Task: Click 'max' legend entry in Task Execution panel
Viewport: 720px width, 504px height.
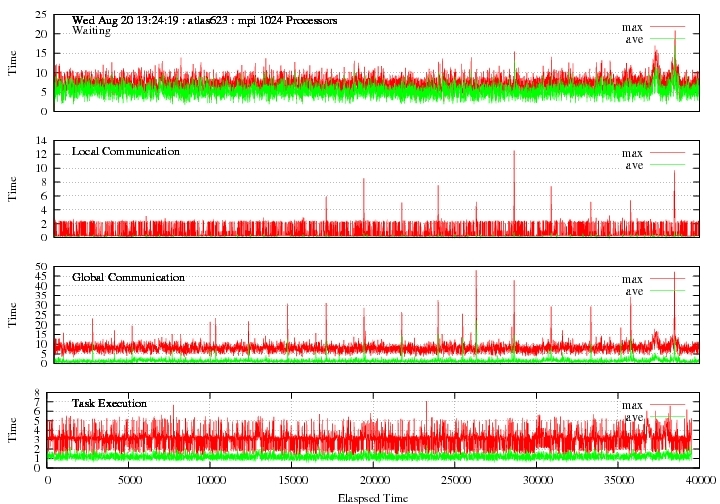Action: pyautogui.click(x=632, y=405)
